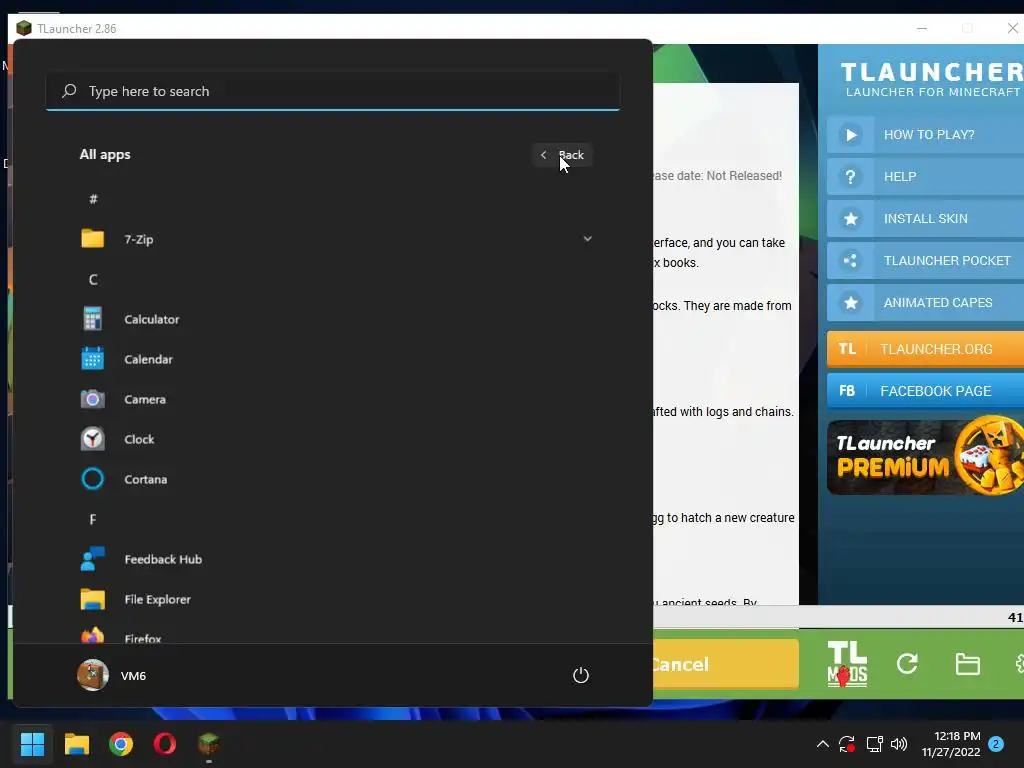This screenshot has width=1024, height=768.
Task: Show hidden system tray icons
Action: (x=823, y=744)
